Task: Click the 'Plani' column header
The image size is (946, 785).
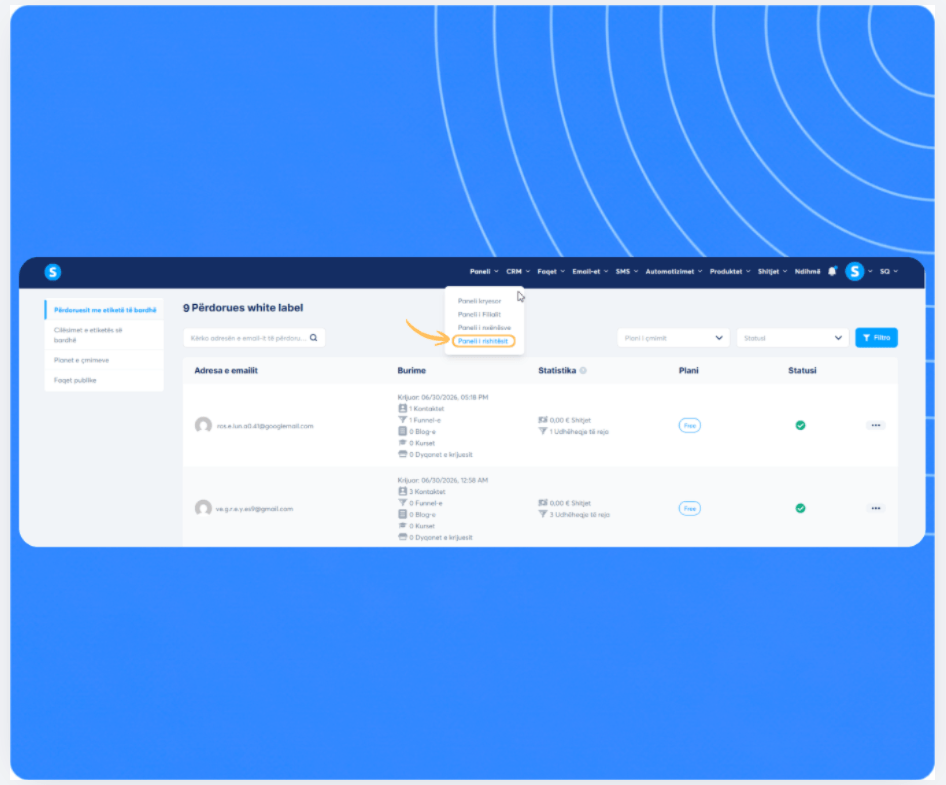Action: point(688,370)
